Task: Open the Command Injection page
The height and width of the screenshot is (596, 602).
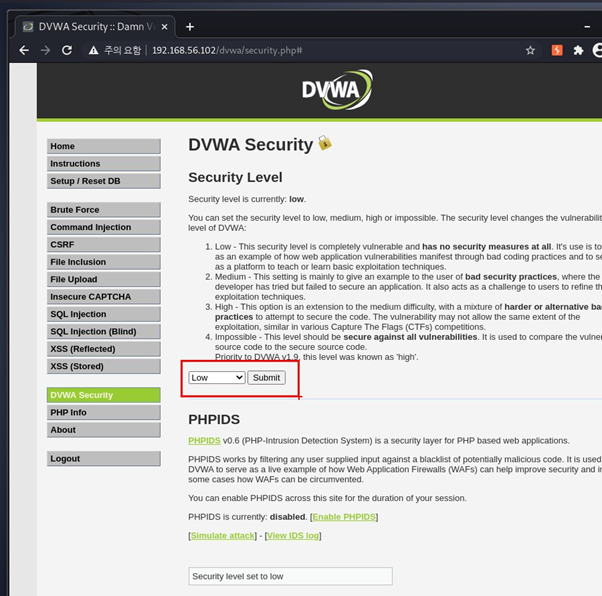Action: pos(104,227)
